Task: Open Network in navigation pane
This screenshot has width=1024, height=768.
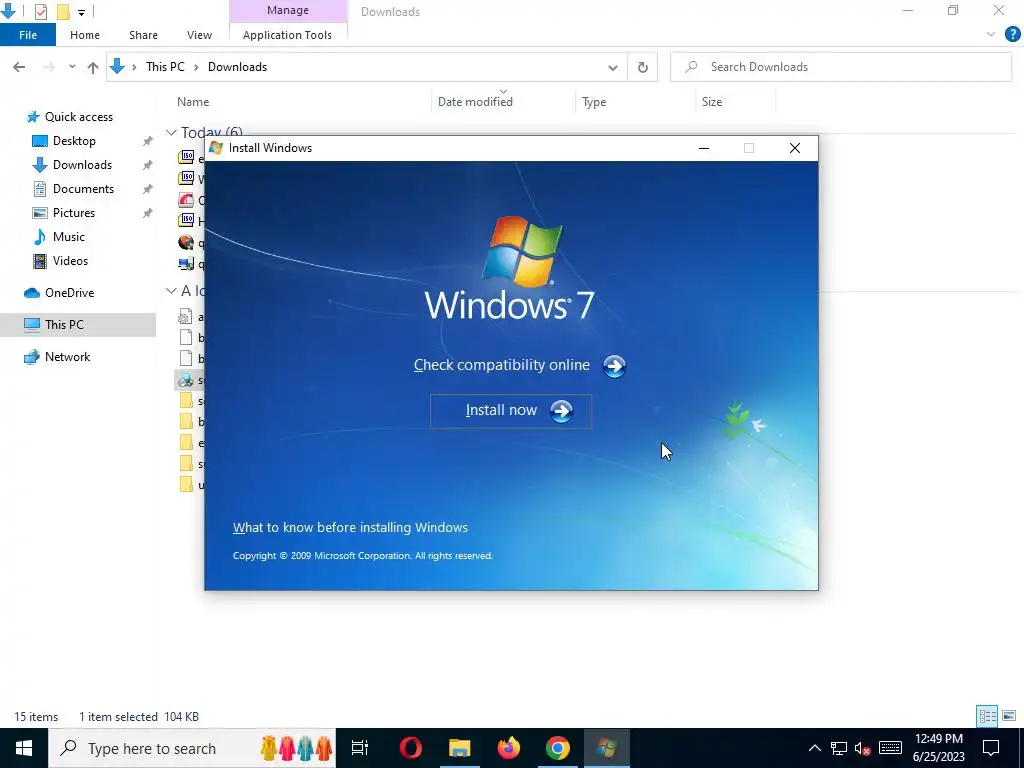Action: [67, 357]
